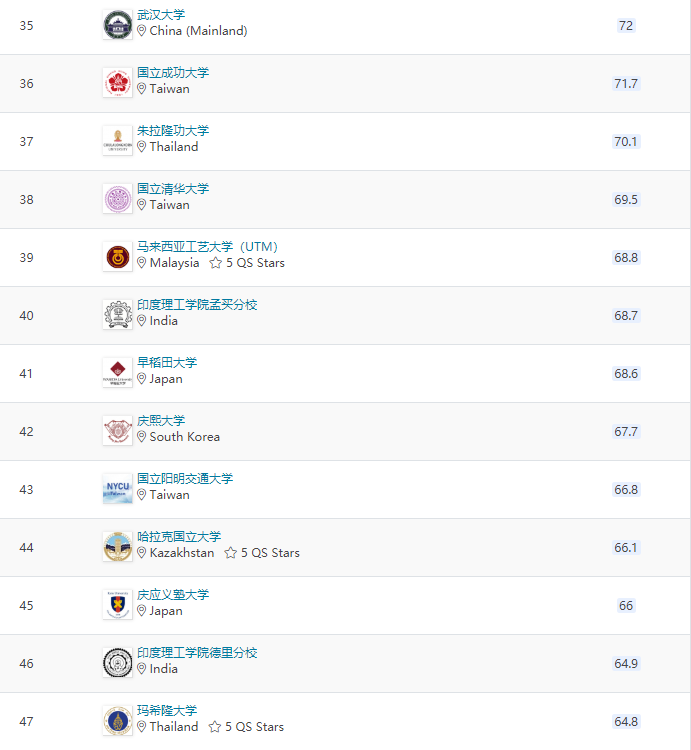
Task: Open the 早稻田大学 university link
Action: click(167, 363)
